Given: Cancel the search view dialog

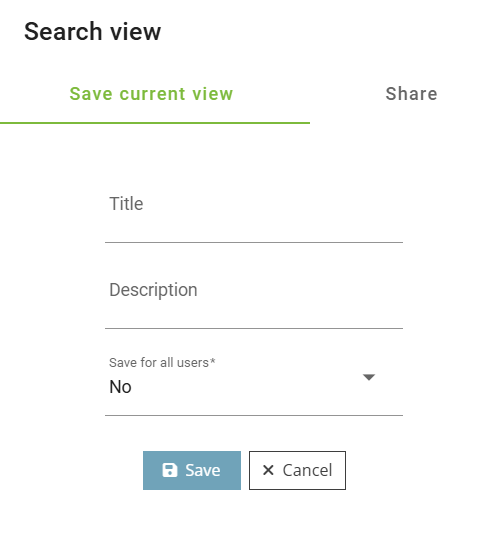Looking at the screenshot, I should click(x=297, y=470).
